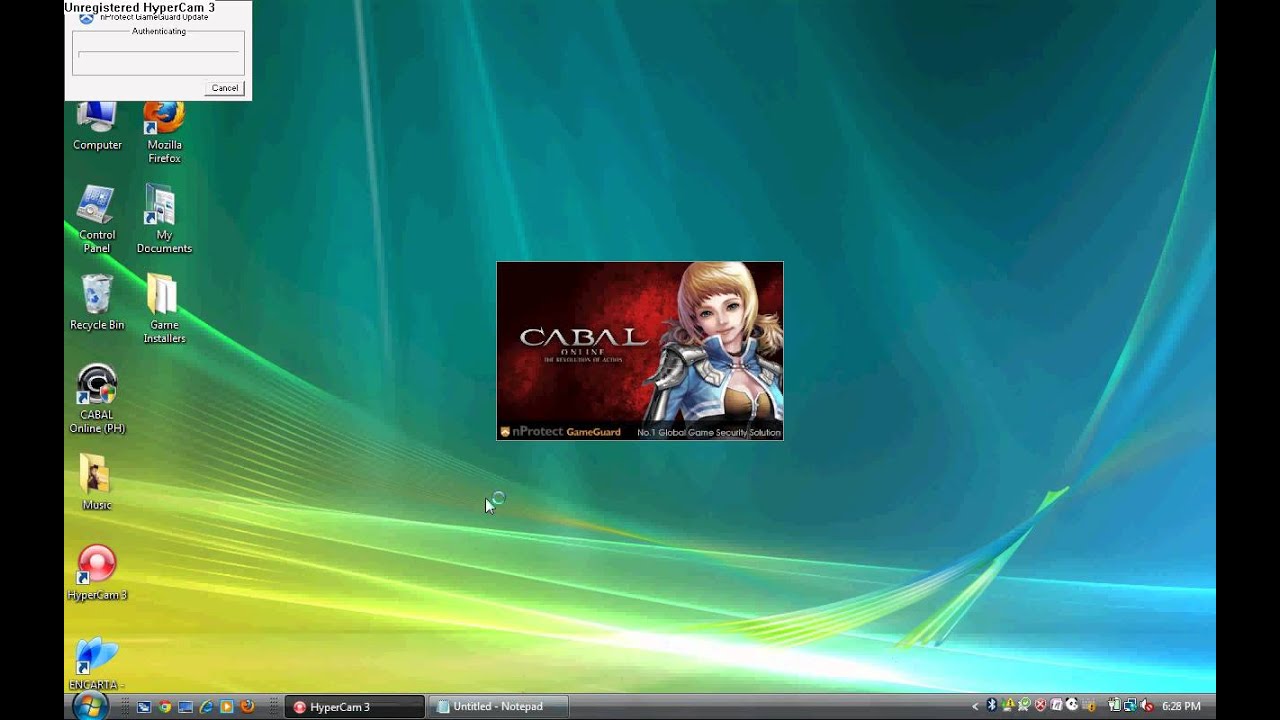The image size is (1280, 720).
Task: Open the red security shield tray icon
Action: (x=1040, y=706)
